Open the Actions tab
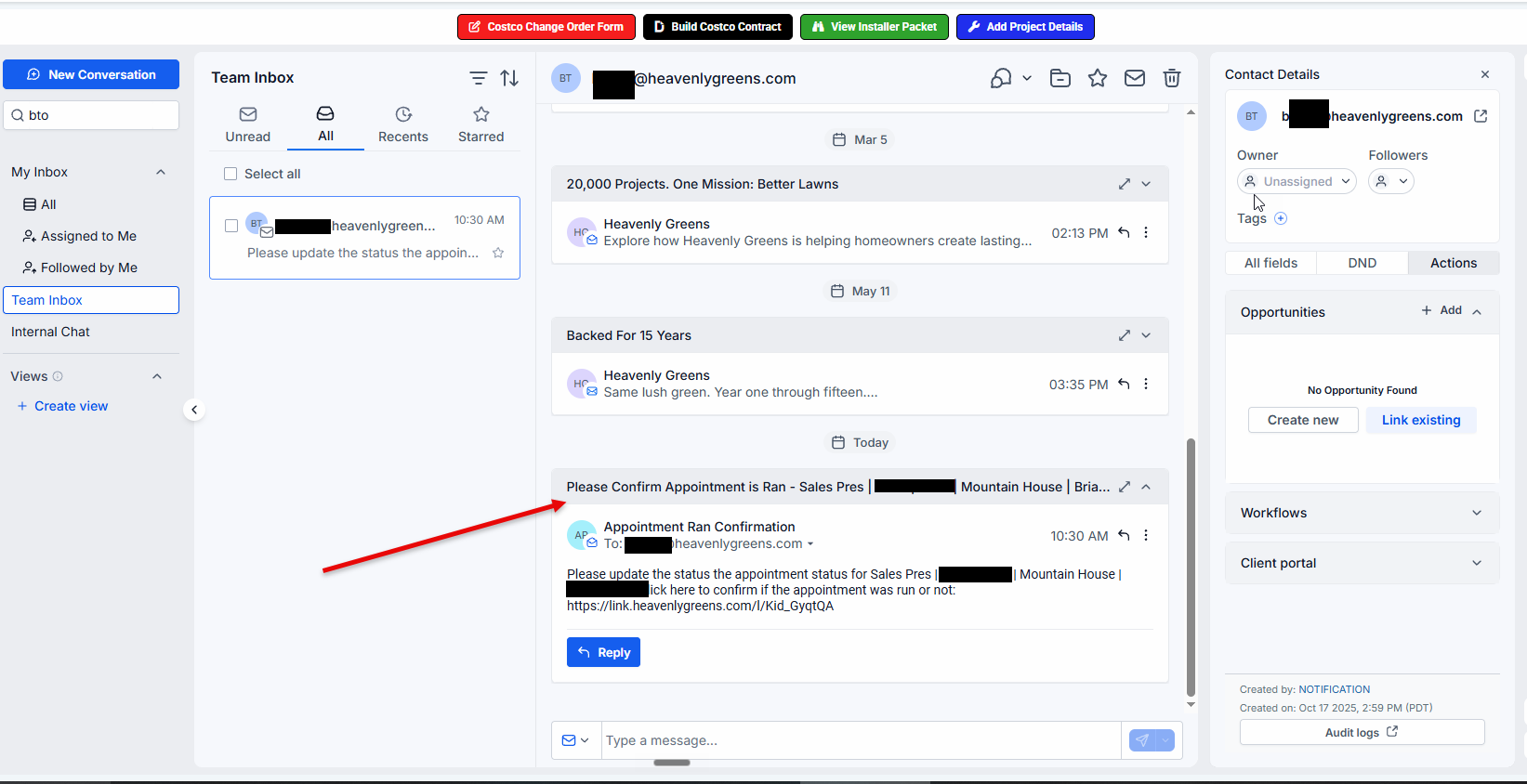The image size is (1527, 784). [x=1454, y=263]
